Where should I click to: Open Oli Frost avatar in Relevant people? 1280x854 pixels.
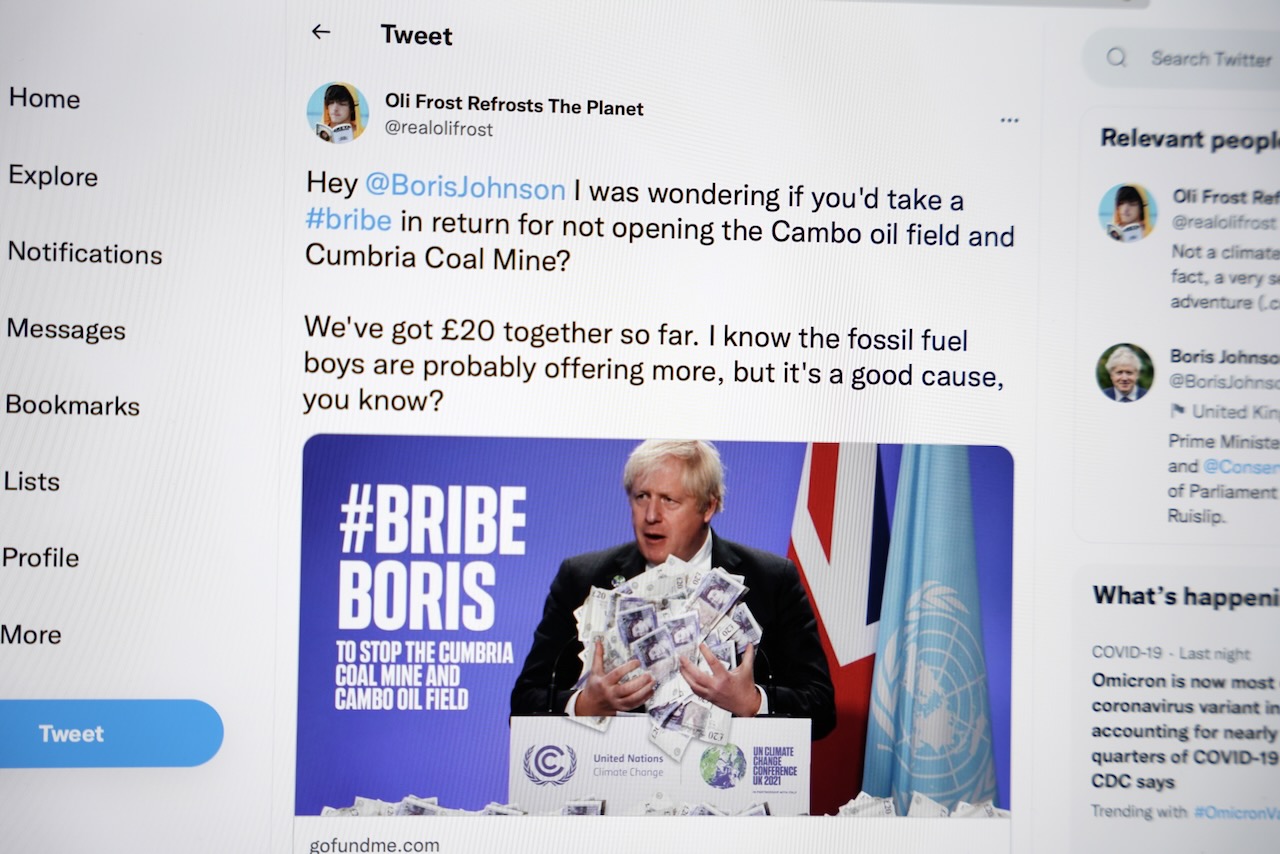[x=1128, y=212]
